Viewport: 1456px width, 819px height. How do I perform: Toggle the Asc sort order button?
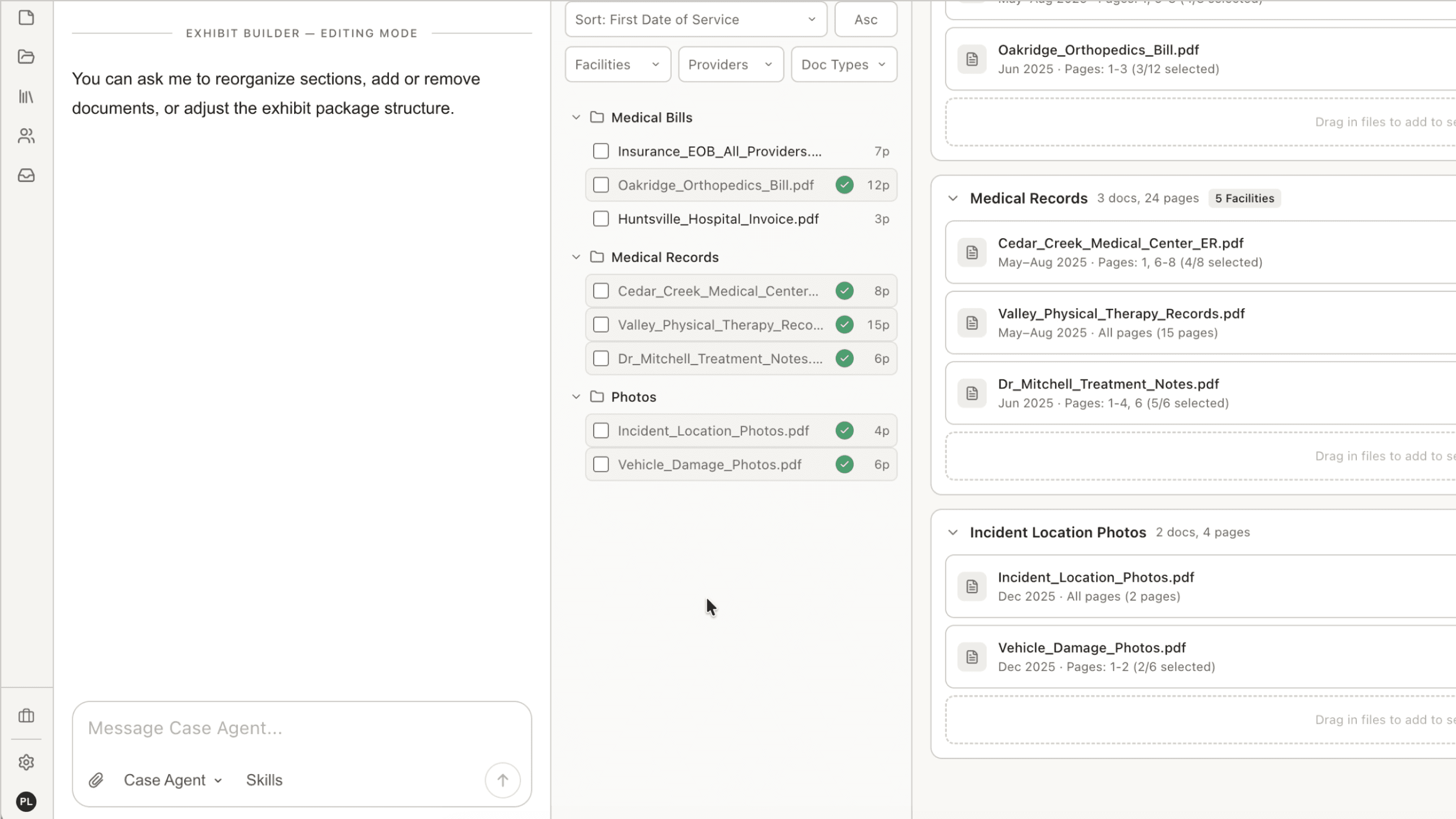(x=866, y=20)
